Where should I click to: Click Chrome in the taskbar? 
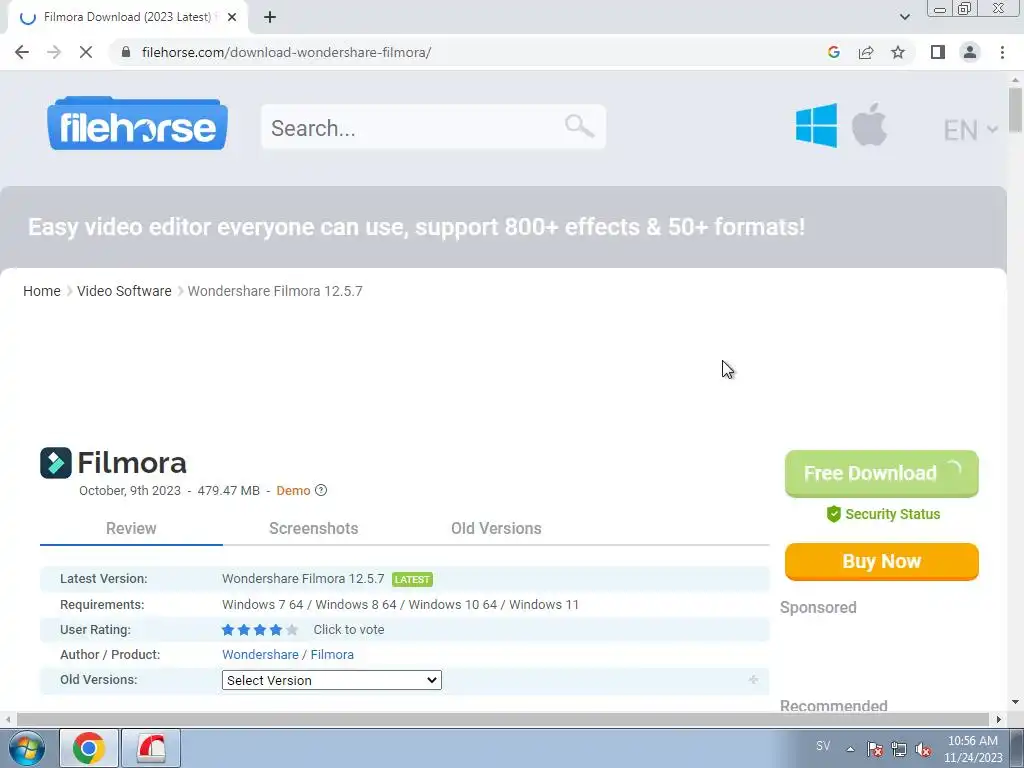click(x=89, y=748)
